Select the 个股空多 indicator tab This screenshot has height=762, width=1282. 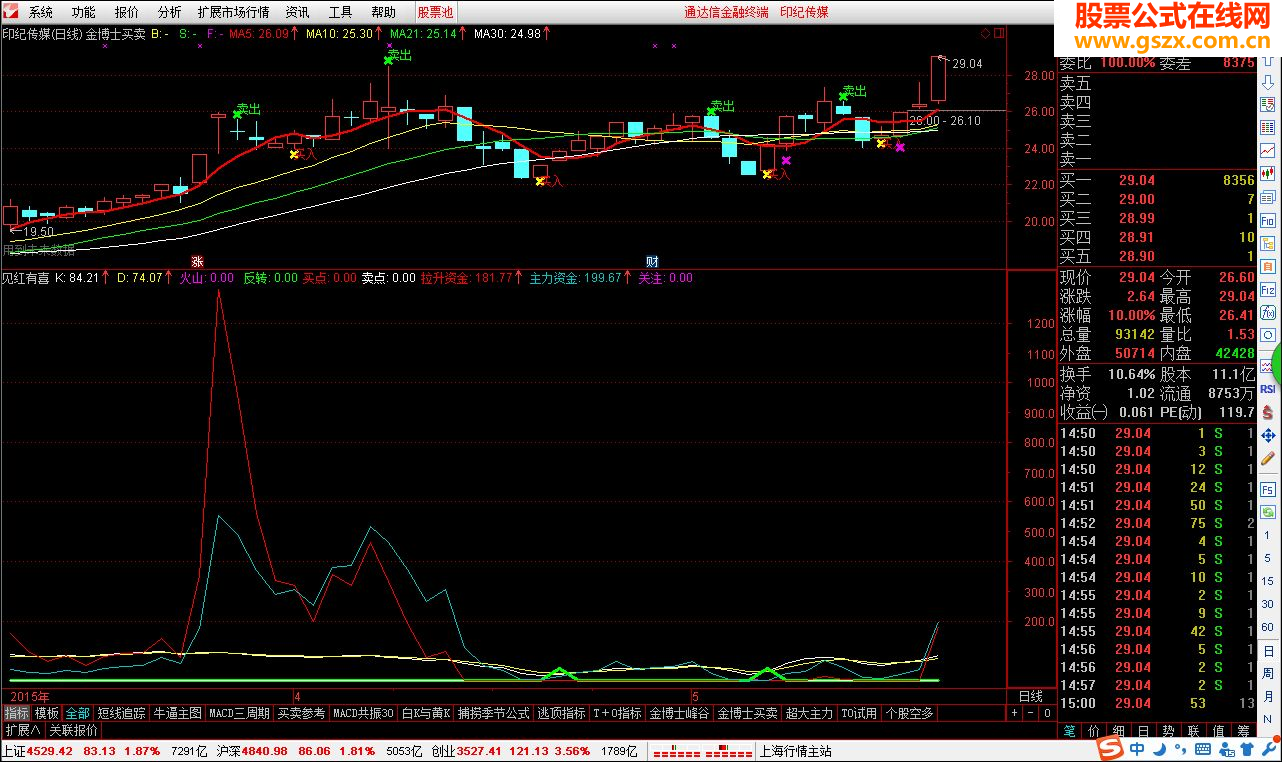point(909,713)
